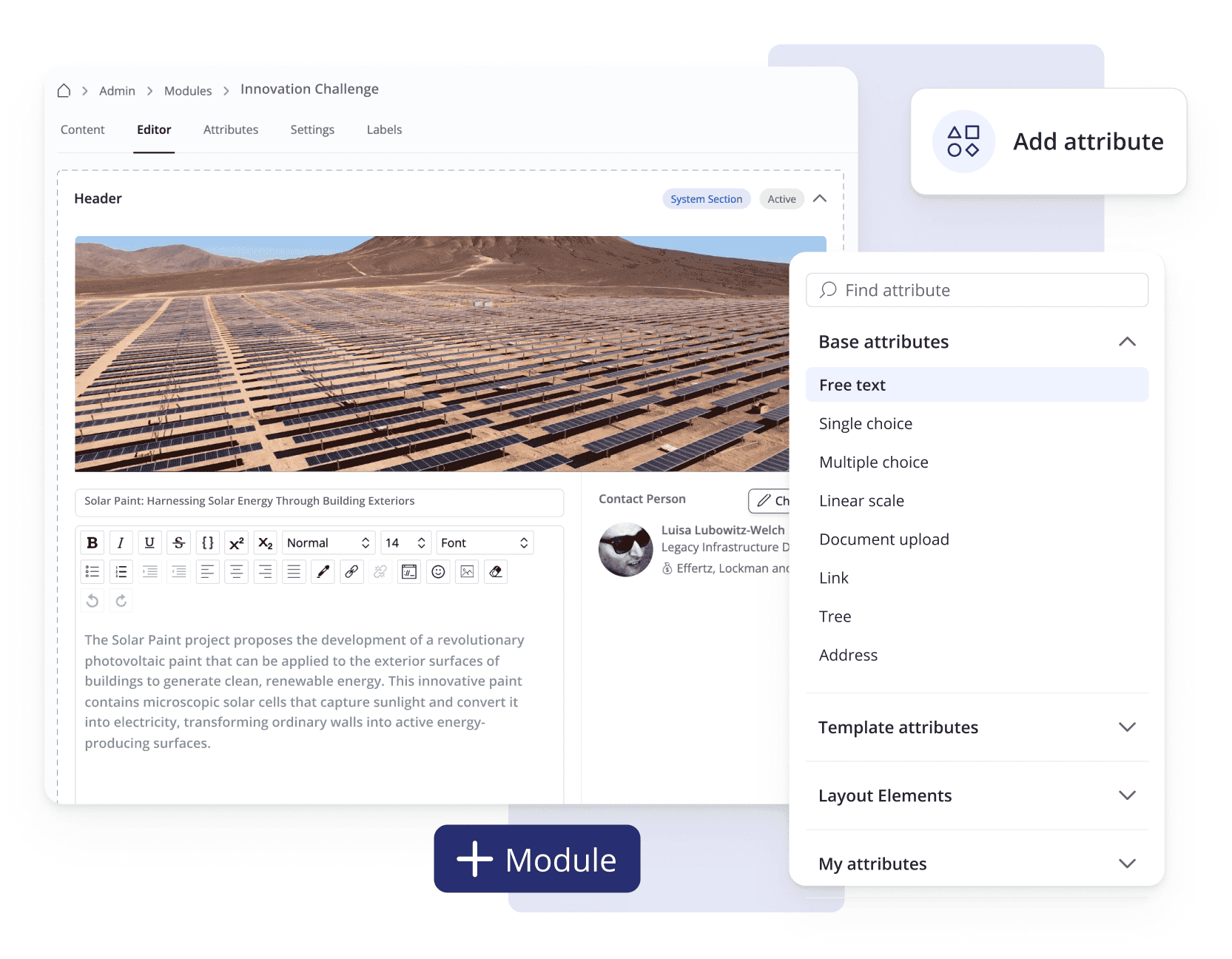The image size is (1232, 959).
Task: Click the change contact person pencil button
Action: pos(770,501)
